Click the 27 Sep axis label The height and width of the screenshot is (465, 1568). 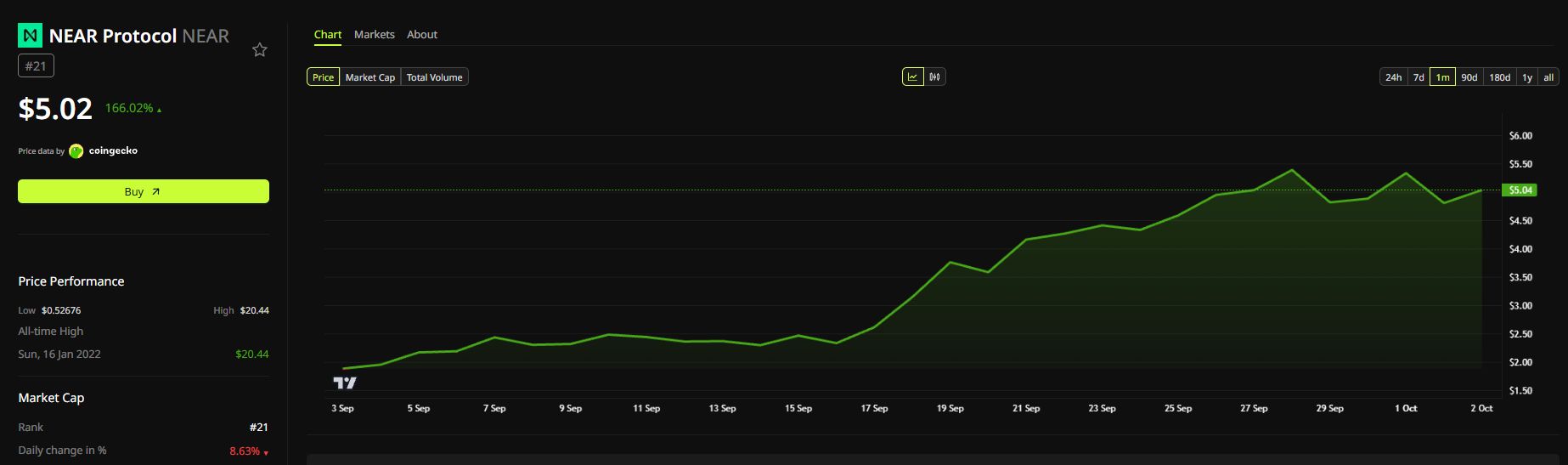pyautogui.click(x=1254, y=409)
